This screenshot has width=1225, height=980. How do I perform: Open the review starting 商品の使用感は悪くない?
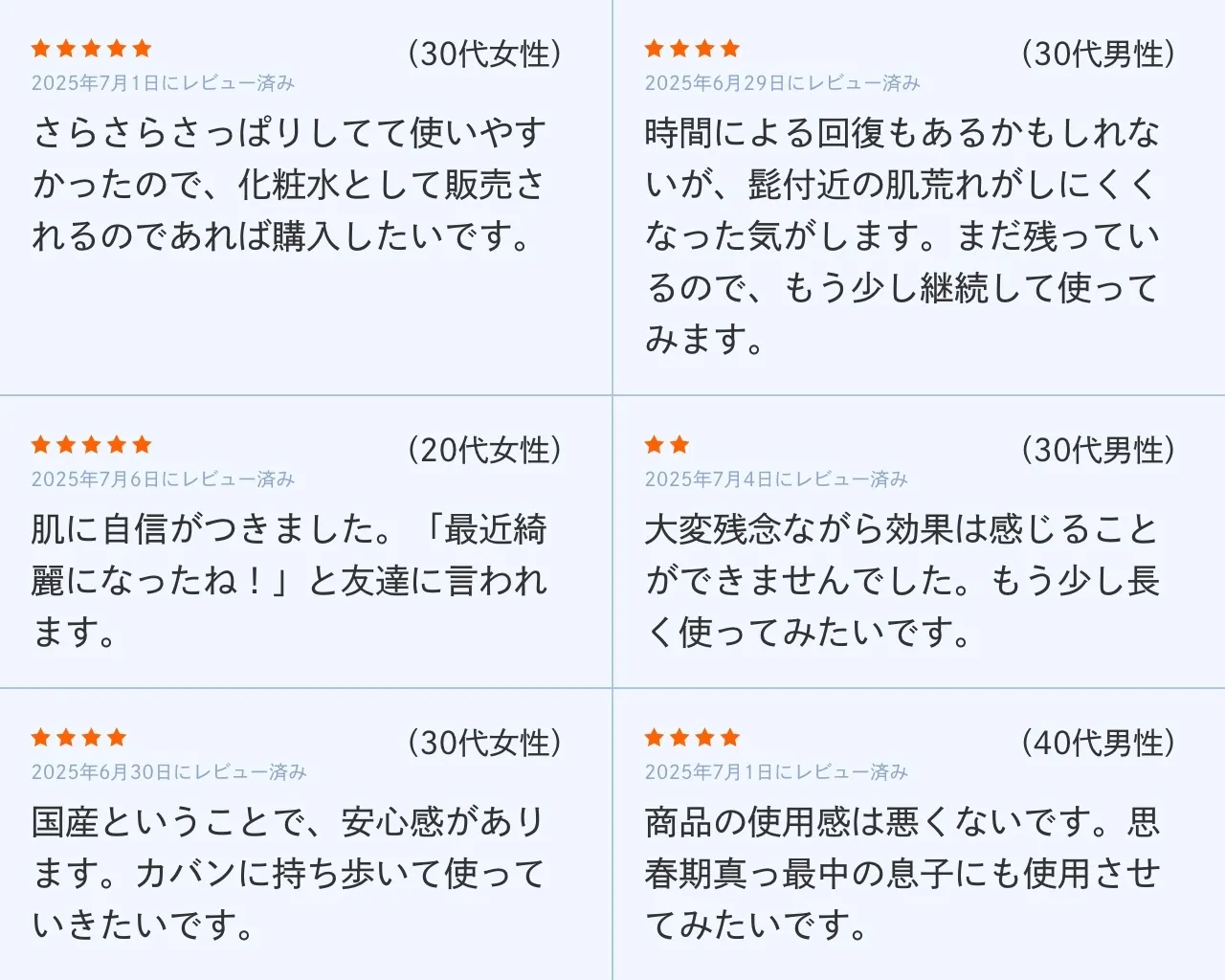coord(902,873)
